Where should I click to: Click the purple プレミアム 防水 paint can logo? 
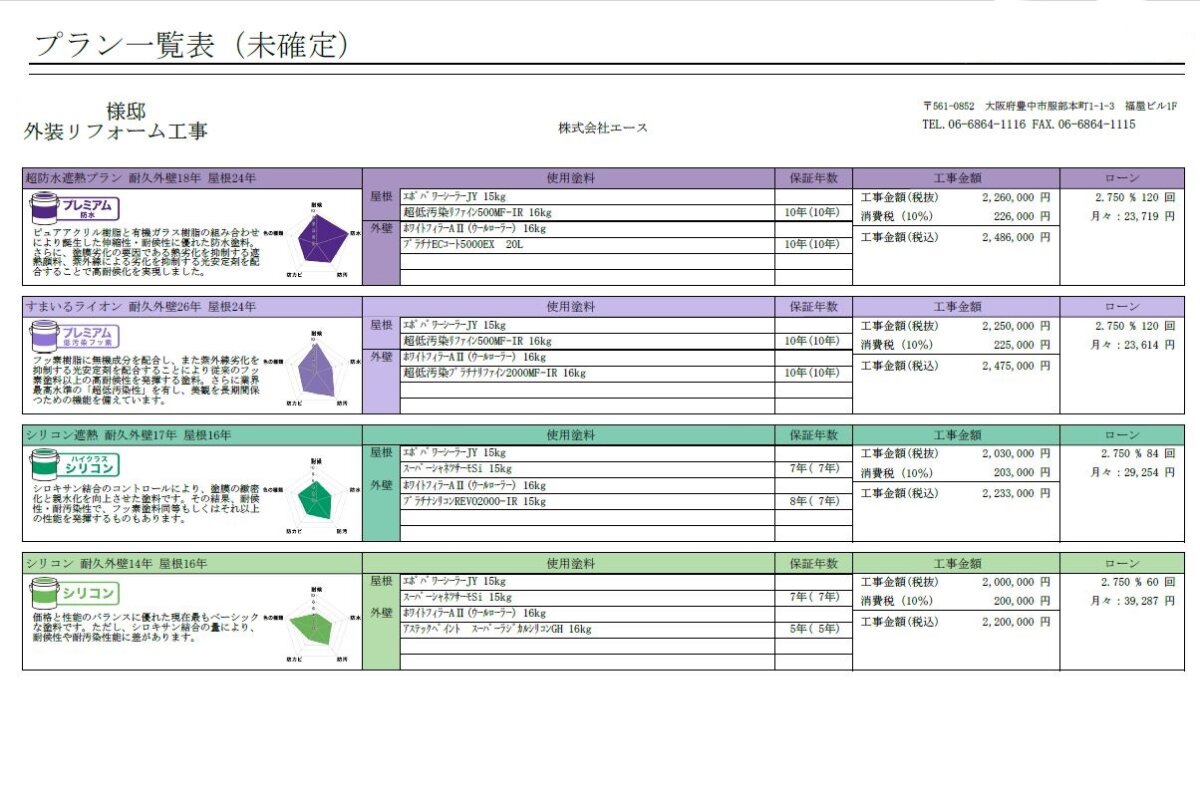[x=76, y=207]
